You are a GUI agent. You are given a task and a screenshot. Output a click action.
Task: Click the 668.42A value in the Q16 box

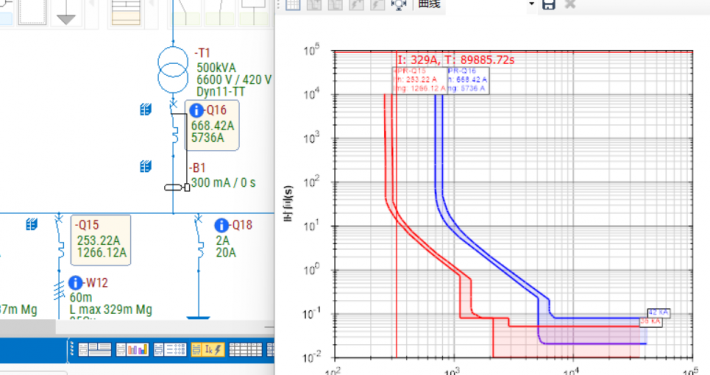[212, 125]
